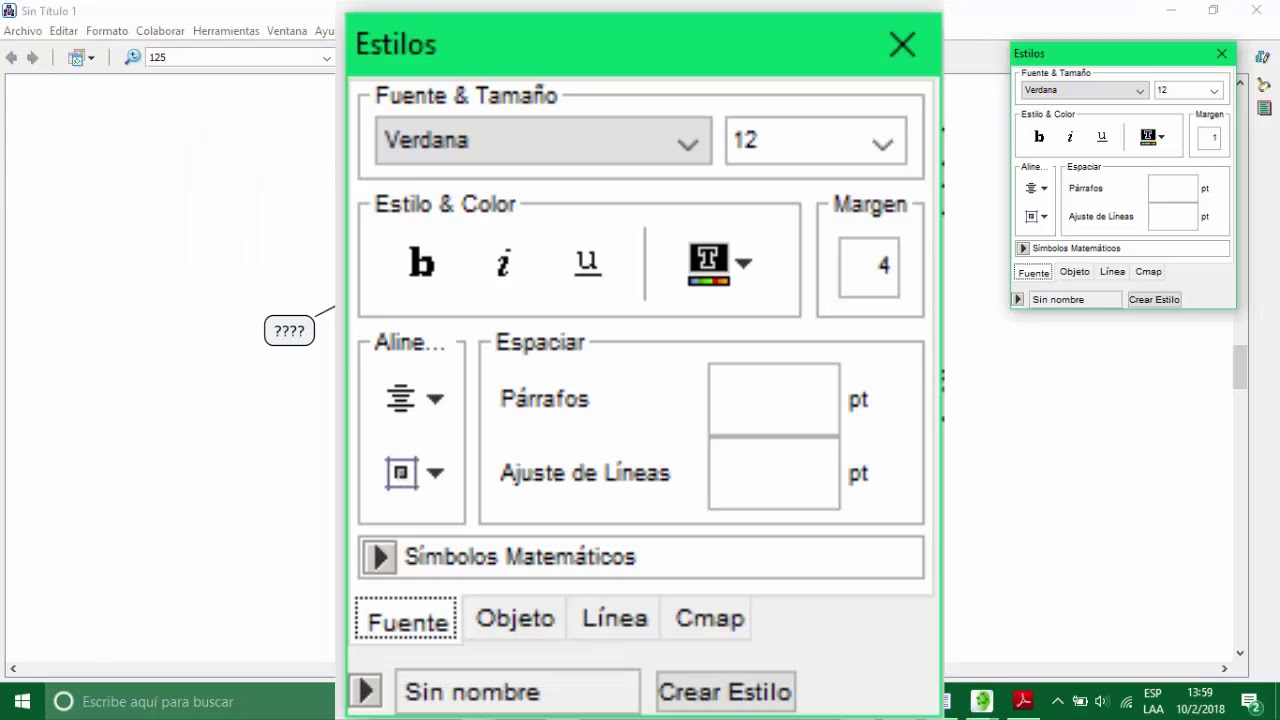Open the Ventana menu
This screenshot has width=1280, height=720.
(287, 31)
